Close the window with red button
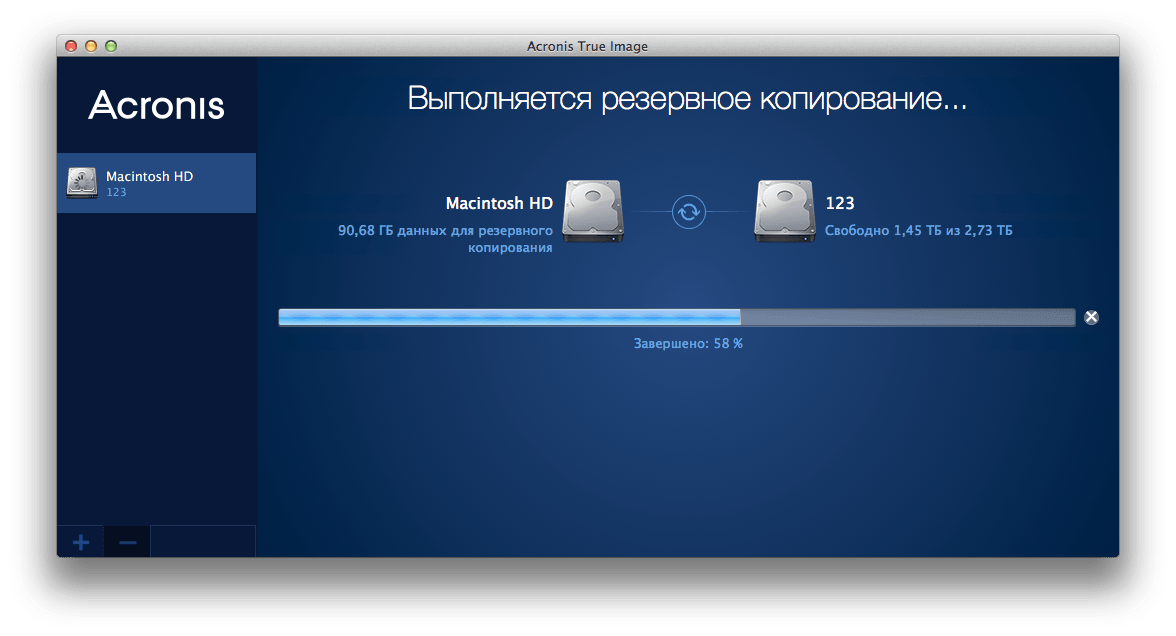The width and height of the screenshot is (1176, 636). tap(71, 46)
